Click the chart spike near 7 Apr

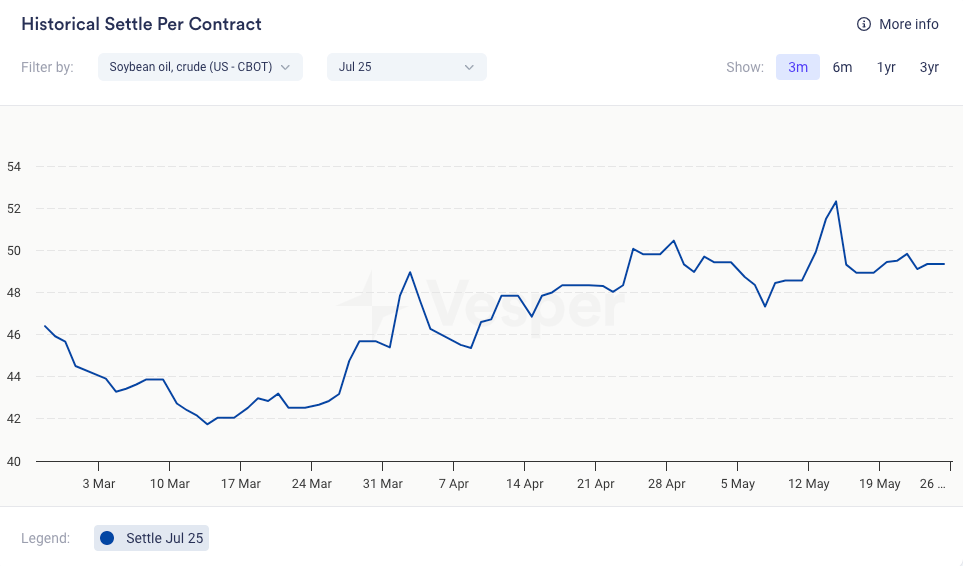(410, 272)
